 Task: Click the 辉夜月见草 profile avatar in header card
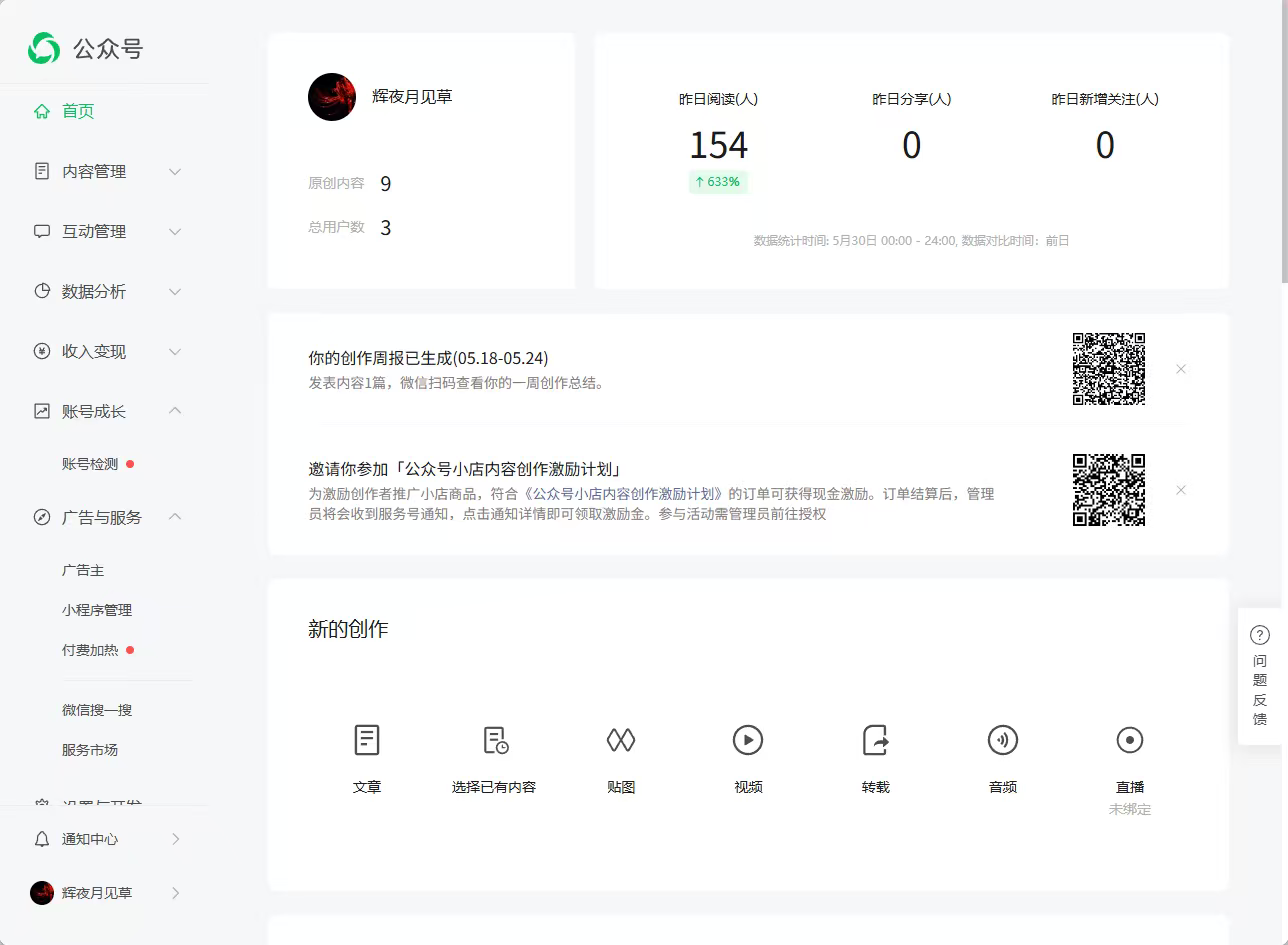coord(332,97)
